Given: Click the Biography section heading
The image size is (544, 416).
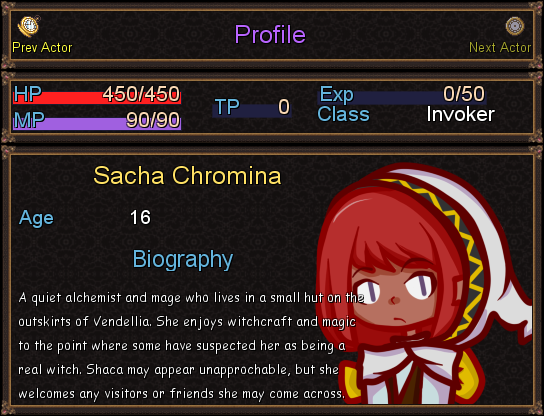Looking at the screenshot, I should pos(183,259).
